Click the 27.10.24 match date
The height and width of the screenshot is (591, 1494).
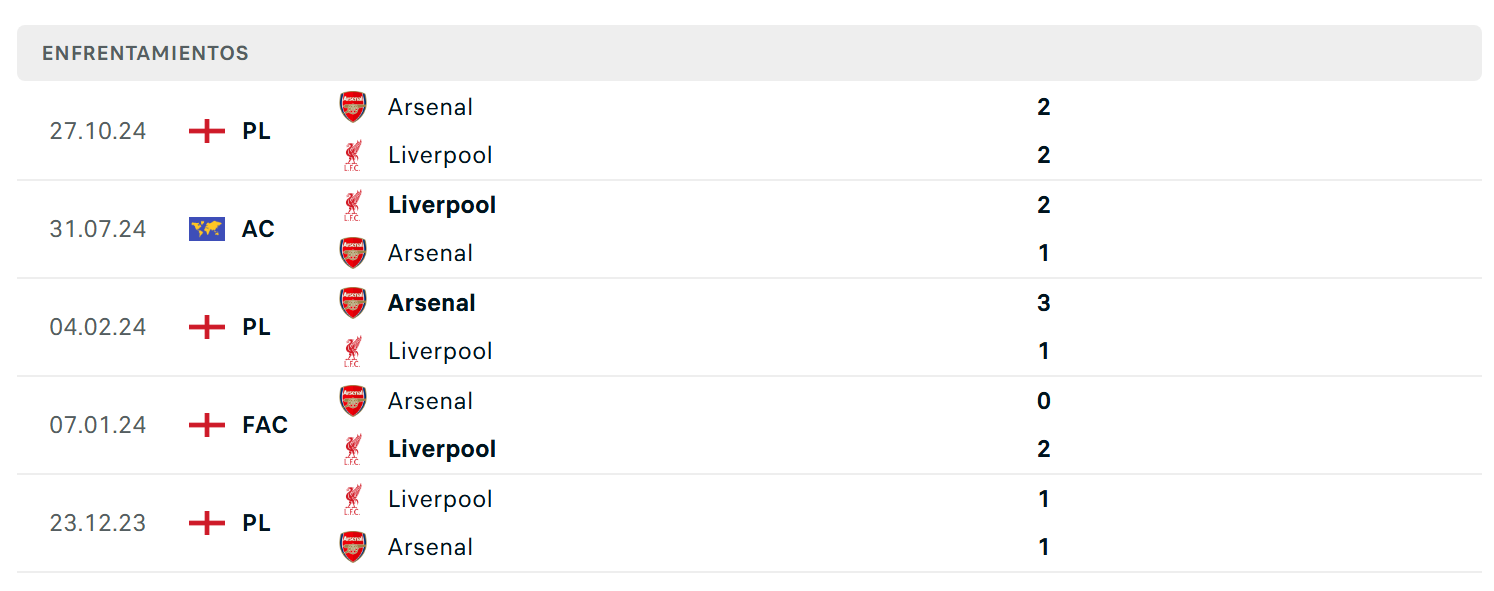tap(98, 131)
